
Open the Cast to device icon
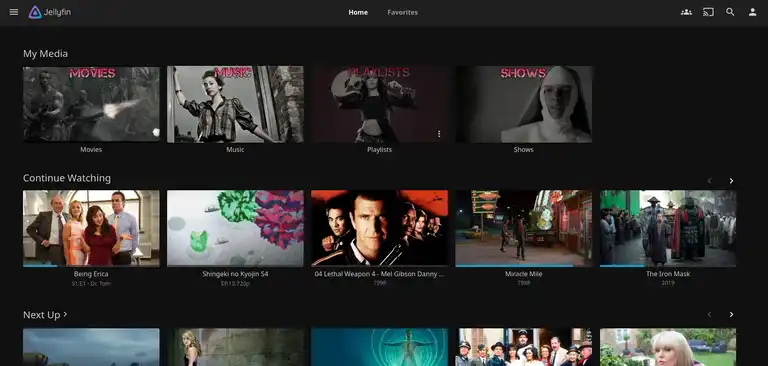(x=708, y=12)
